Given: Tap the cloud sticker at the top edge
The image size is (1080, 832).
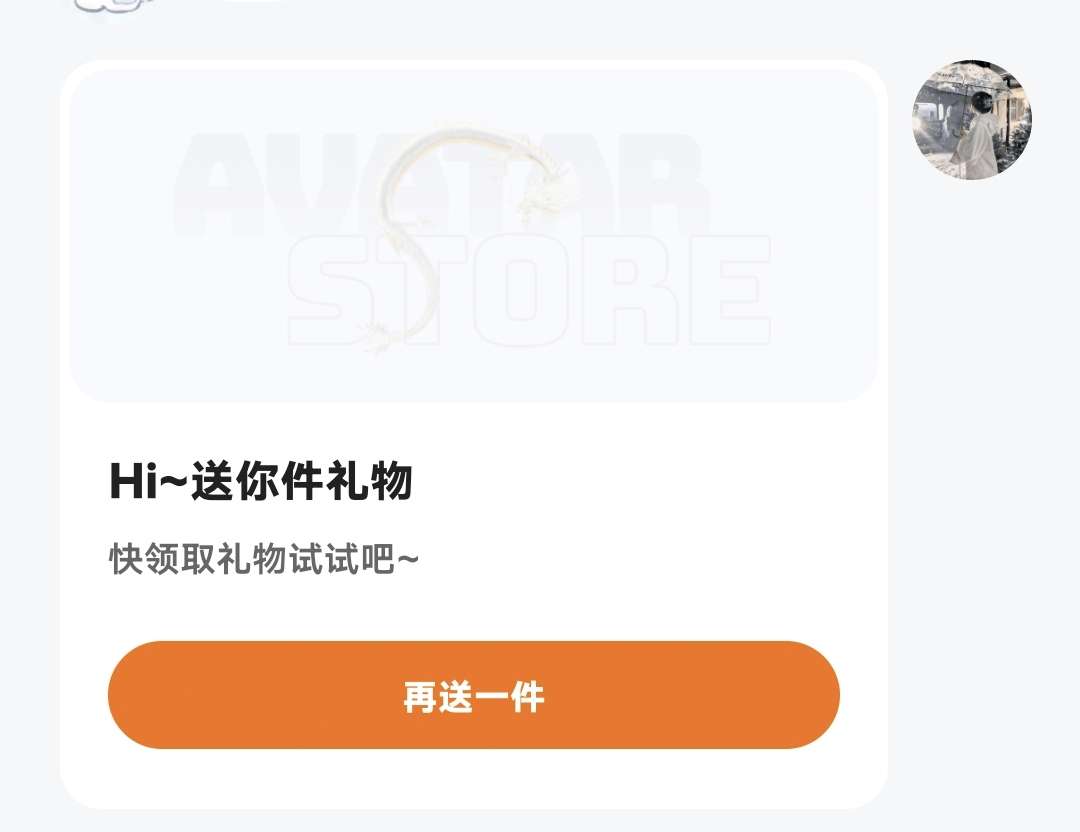Looking at the screenshot, I should (x=110, y=6).
